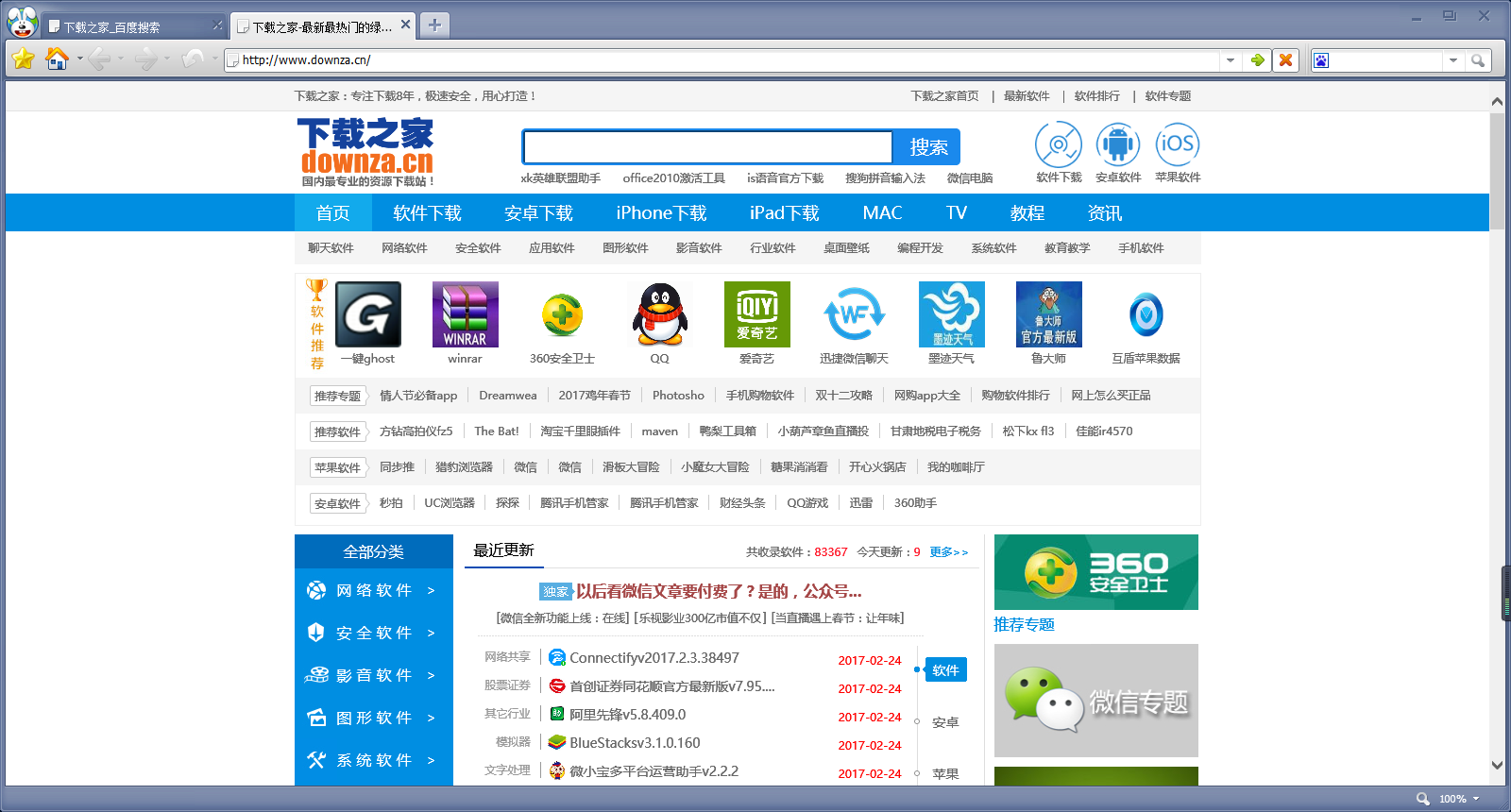Expand the 图形软件 sidebar category
Image resolution: width=1511 pixels, height=812 pixels.
(x=374, y=718)
